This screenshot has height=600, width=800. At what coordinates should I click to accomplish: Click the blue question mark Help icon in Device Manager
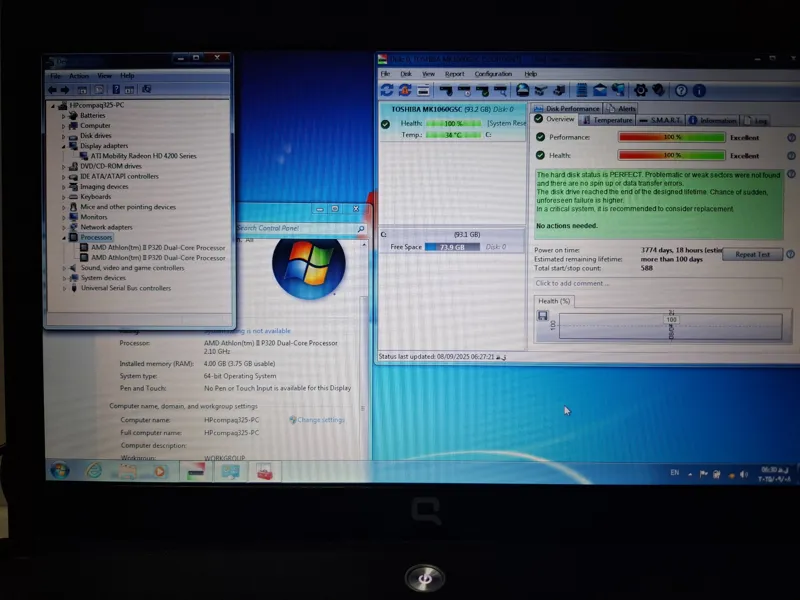tap(116, 90)
